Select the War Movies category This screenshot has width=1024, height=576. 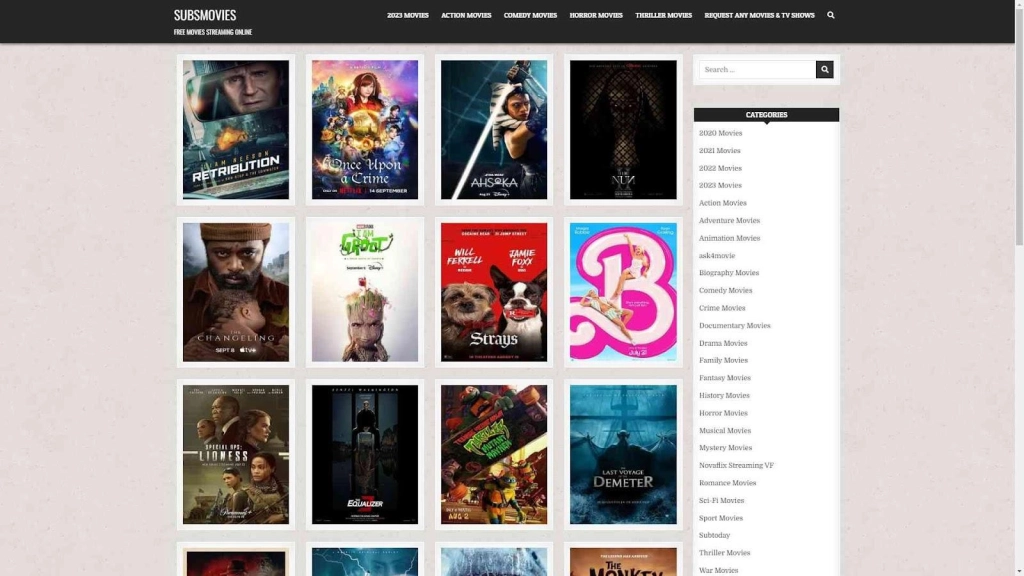click(x=719, y=570)
